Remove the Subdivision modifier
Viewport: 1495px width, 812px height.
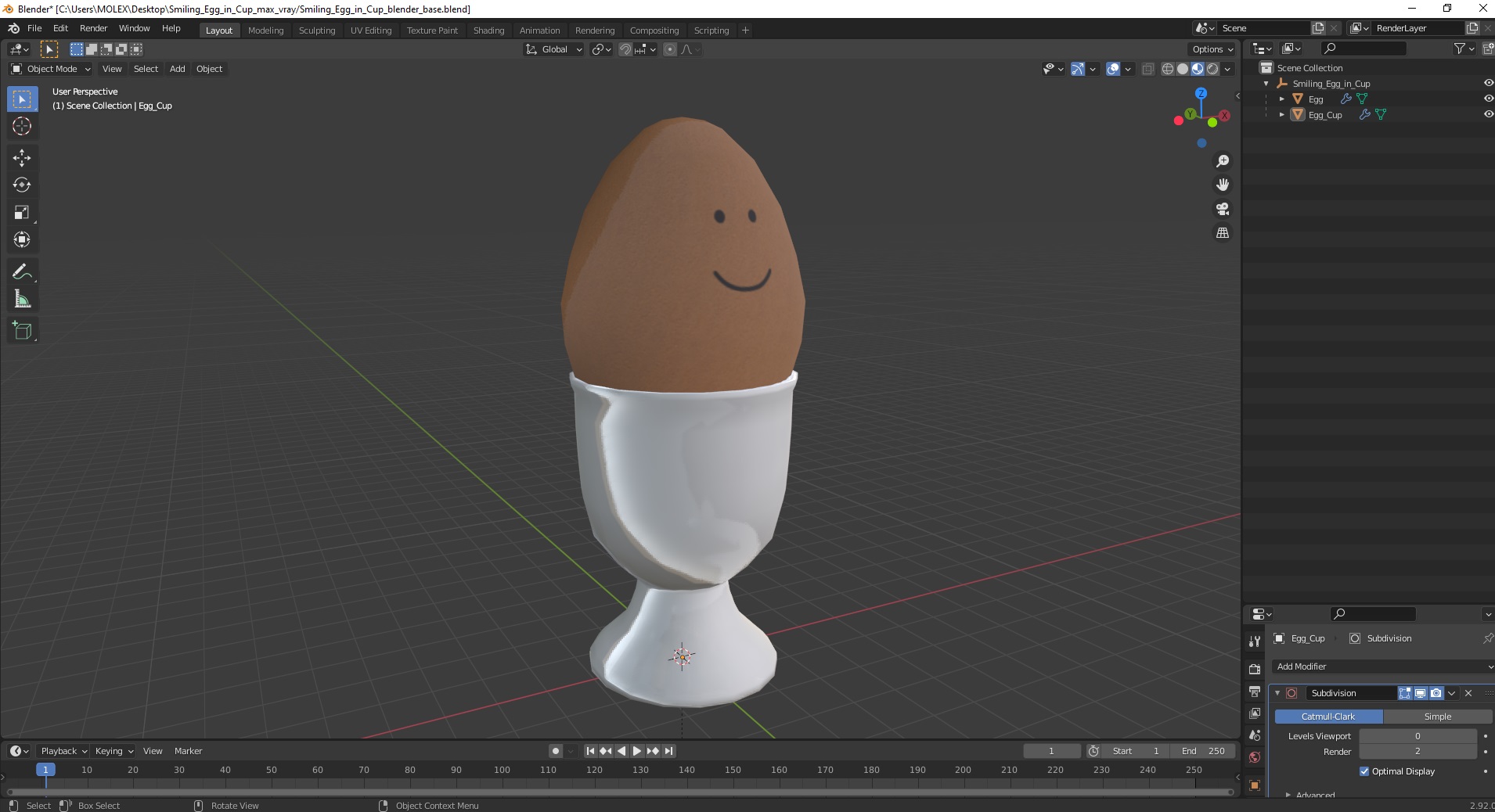coord(1468,693)
